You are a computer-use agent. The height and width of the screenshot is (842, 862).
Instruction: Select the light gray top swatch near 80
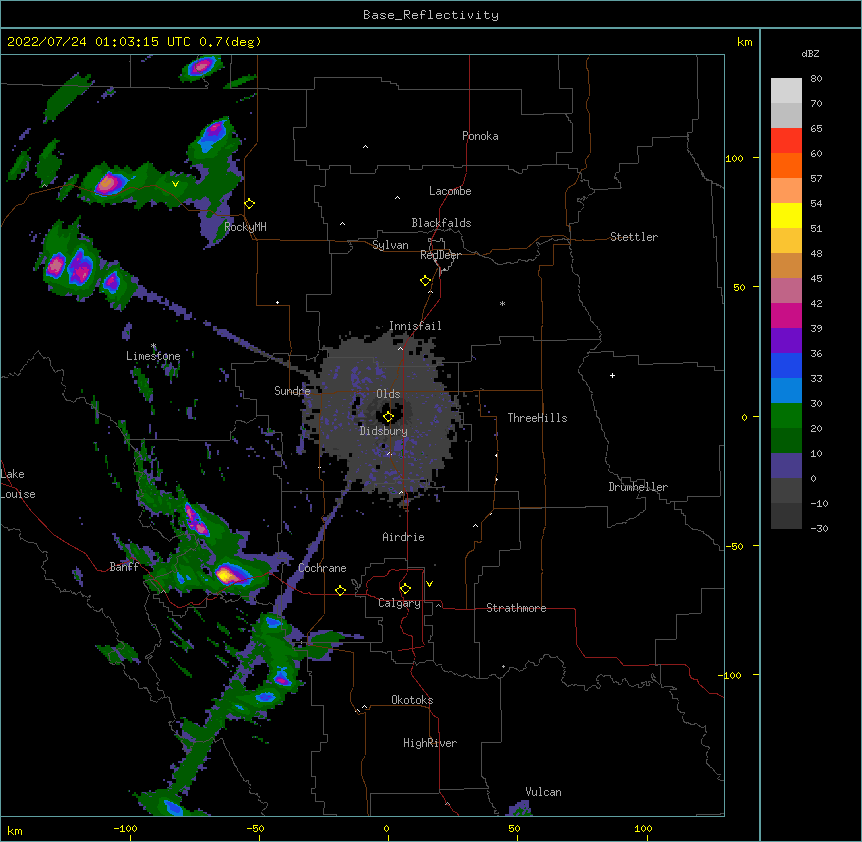click(x=786, y=91)
